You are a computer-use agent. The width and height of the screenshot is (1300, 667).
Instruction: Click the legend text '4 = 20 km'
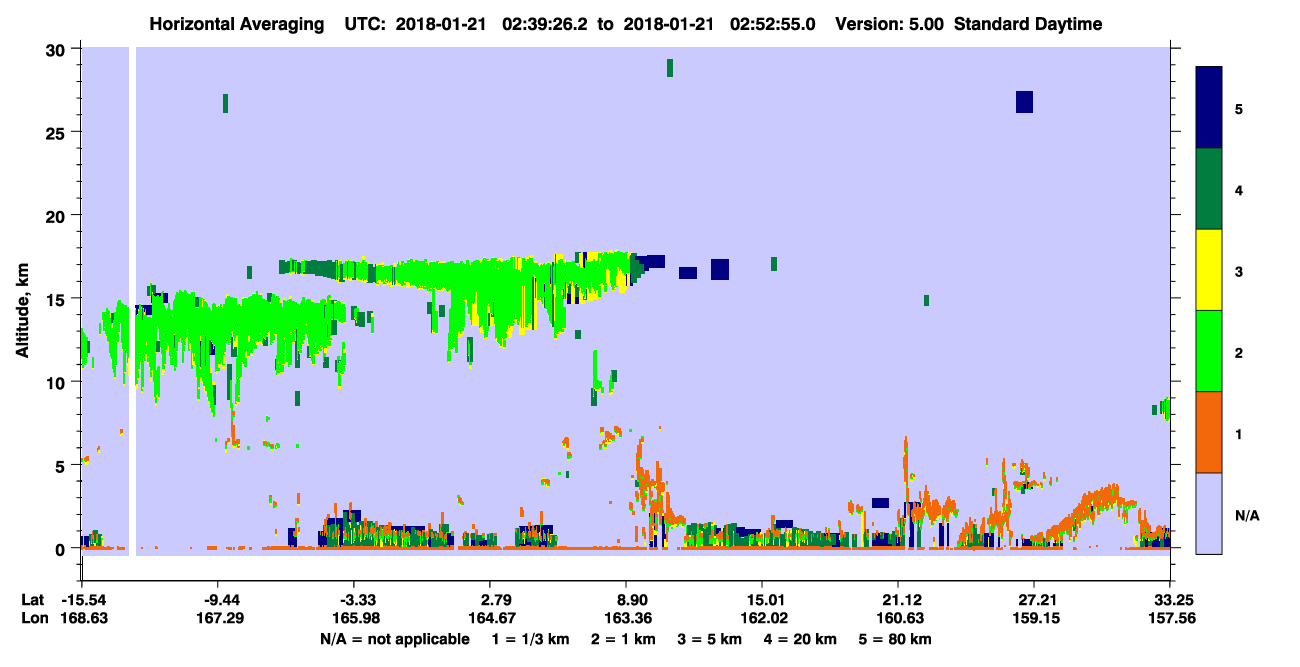[800, 639]
